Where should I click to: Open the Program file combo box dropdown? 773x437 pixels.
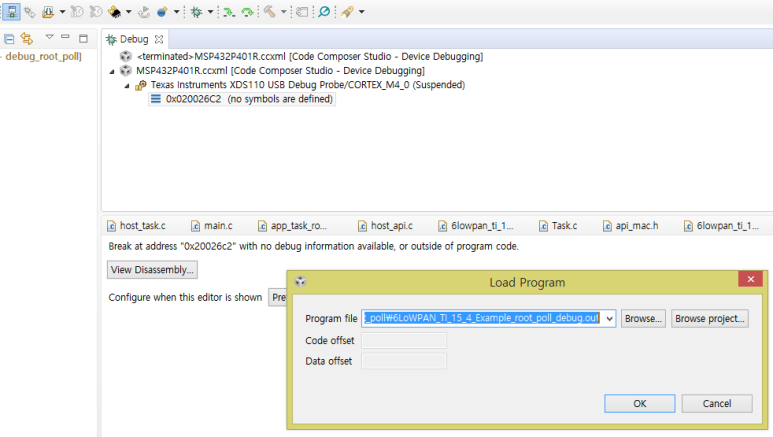[x=609, y=319]
